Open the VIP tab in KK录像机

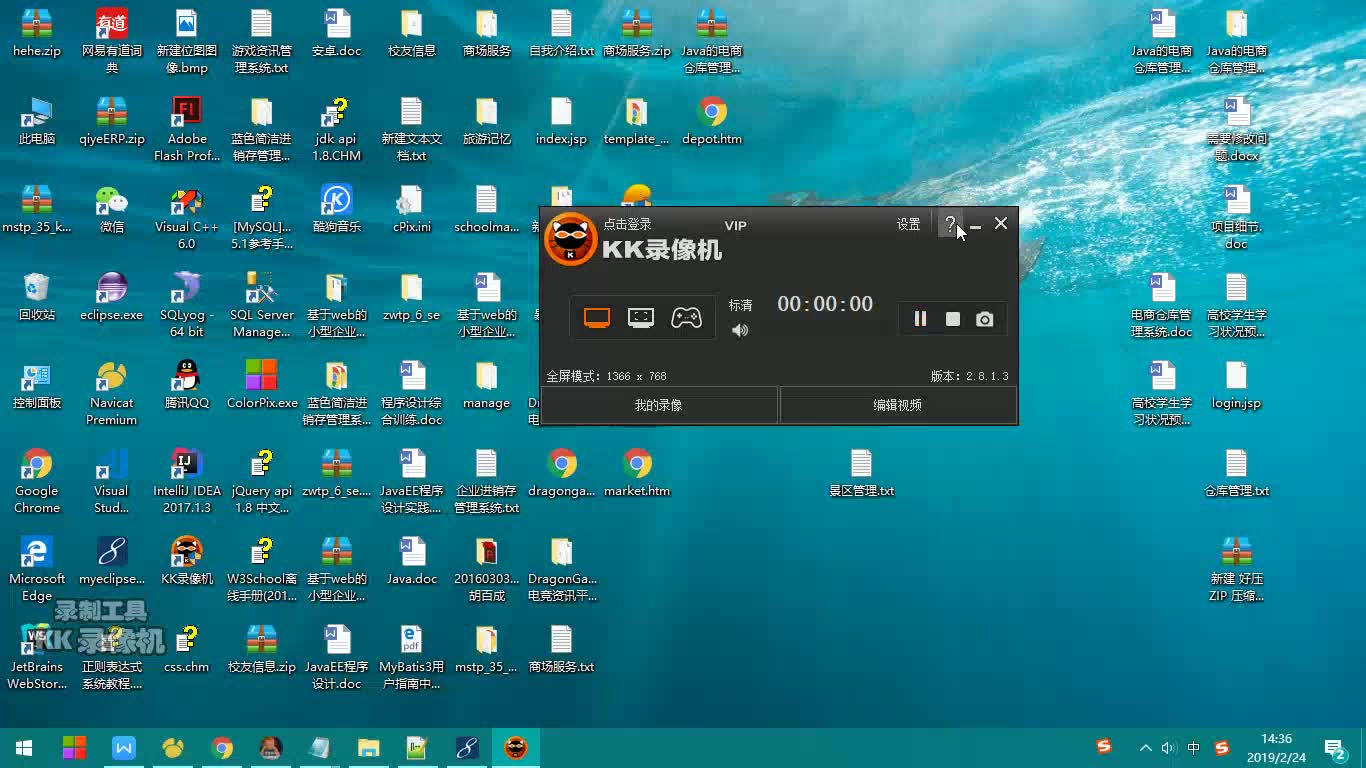(x=735, y=225)
